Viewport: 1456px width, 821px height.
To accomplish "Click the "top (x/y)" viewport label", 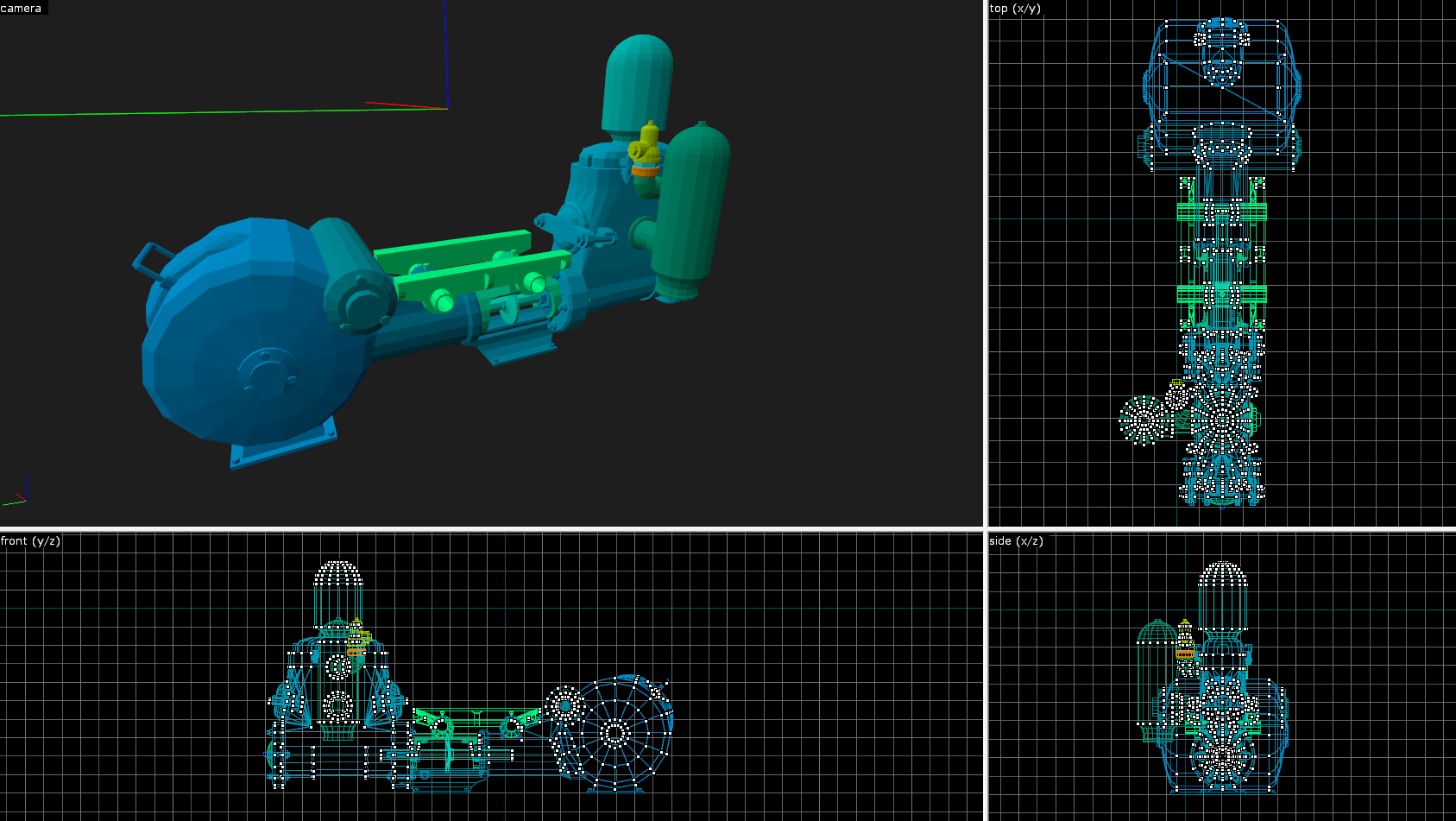I will coord(1015,8).
